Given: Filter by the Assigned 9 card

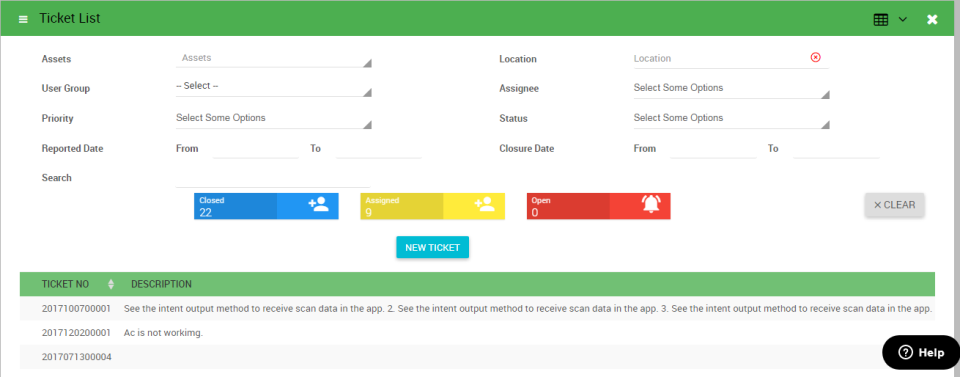Looking at the screenshot, I should (x=432, y=206).
